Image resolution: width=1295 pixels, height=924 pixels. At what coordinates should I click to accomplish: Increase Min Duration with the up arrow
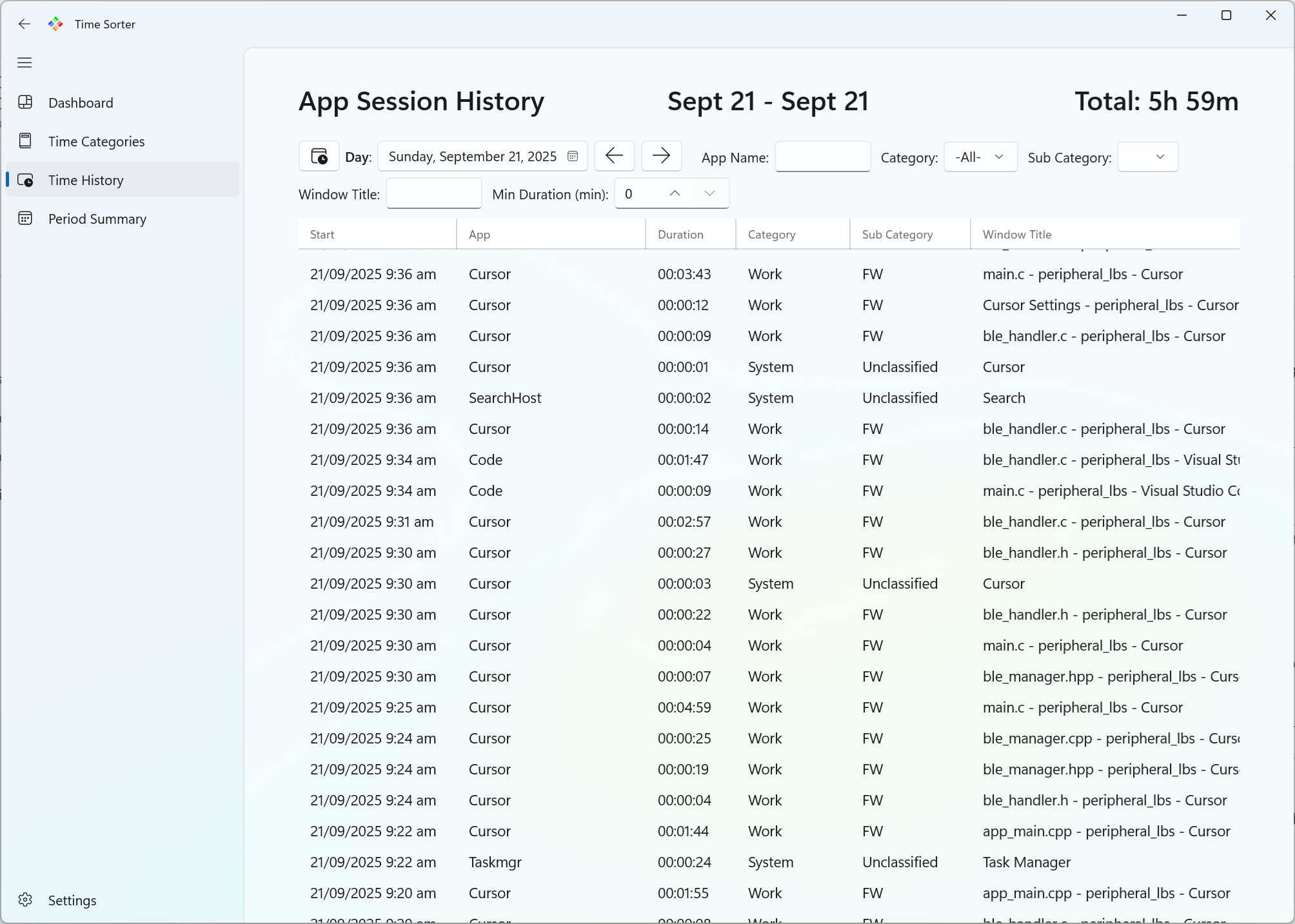[673, 193]
